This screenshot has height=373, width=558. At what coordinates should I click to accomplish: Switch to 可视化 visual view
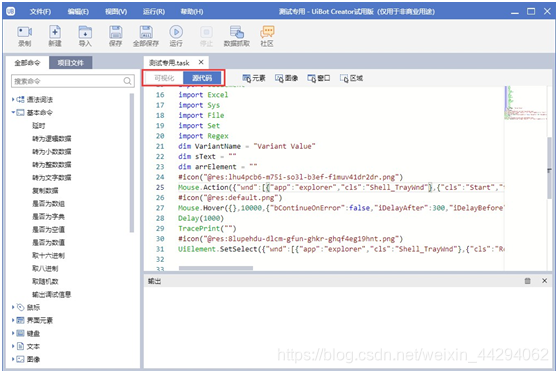pos(164,78)
